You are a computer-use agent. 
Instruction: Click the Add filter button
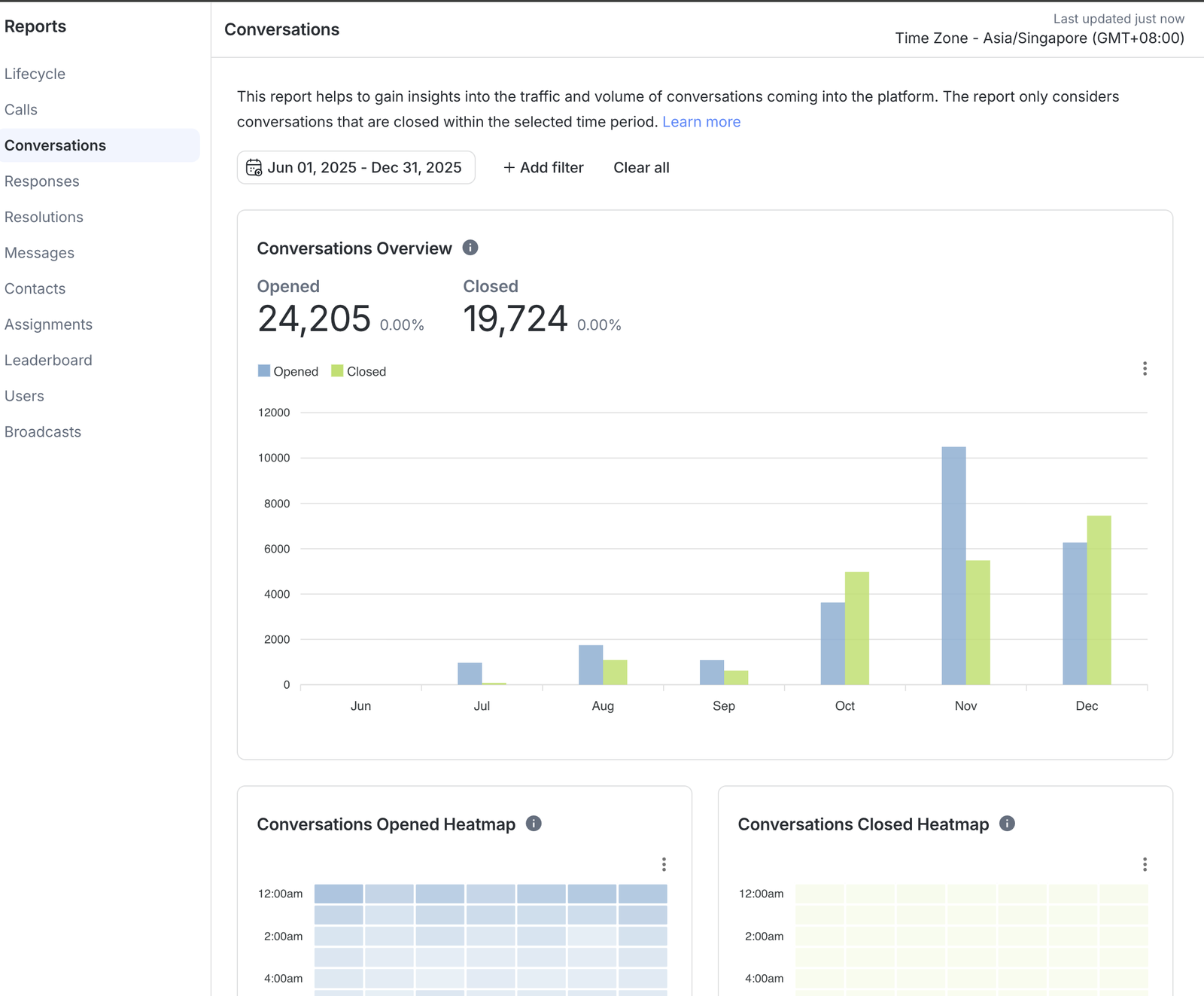coord(543,167)
